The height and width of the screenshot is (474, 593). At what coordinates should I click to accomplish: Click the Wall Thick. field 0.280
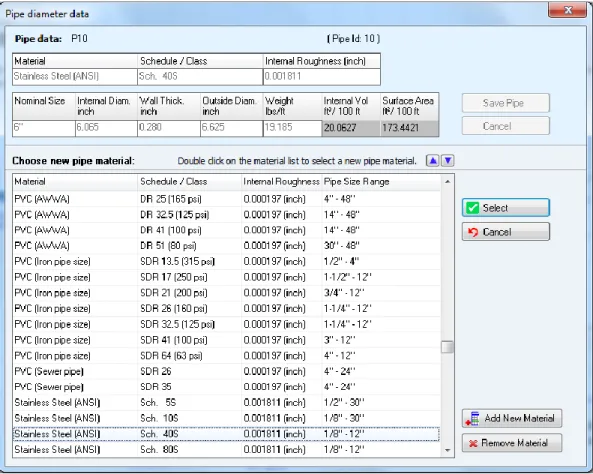pyautogui.click(x=169, y=128)
